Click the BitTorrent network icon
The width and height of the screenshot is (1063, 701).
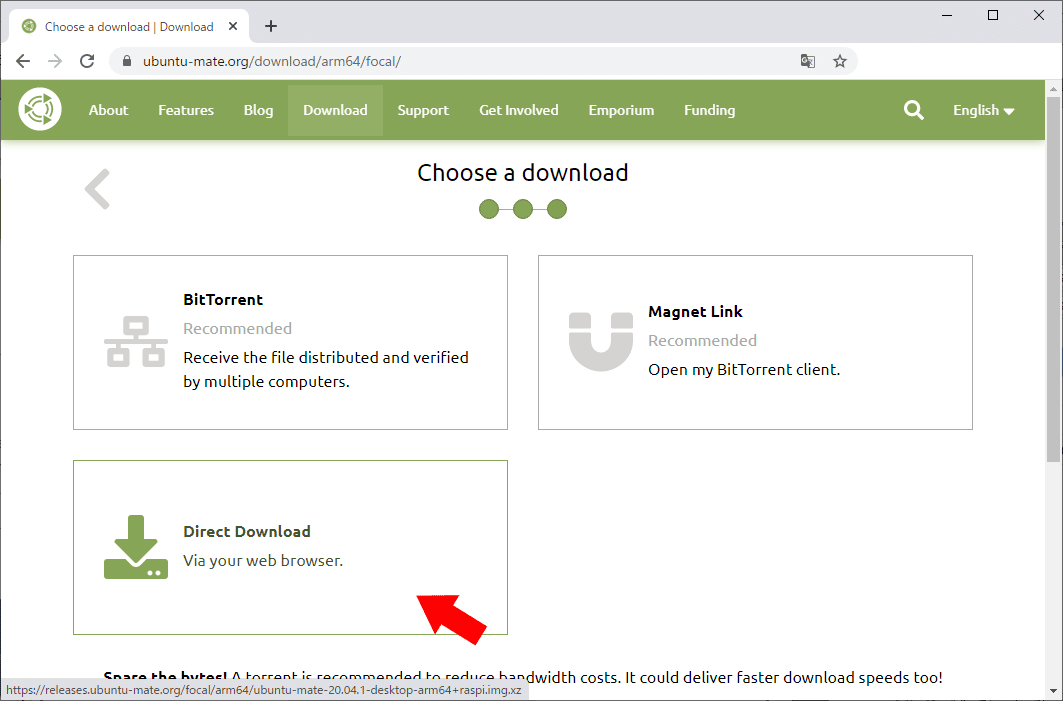[136, 342]
